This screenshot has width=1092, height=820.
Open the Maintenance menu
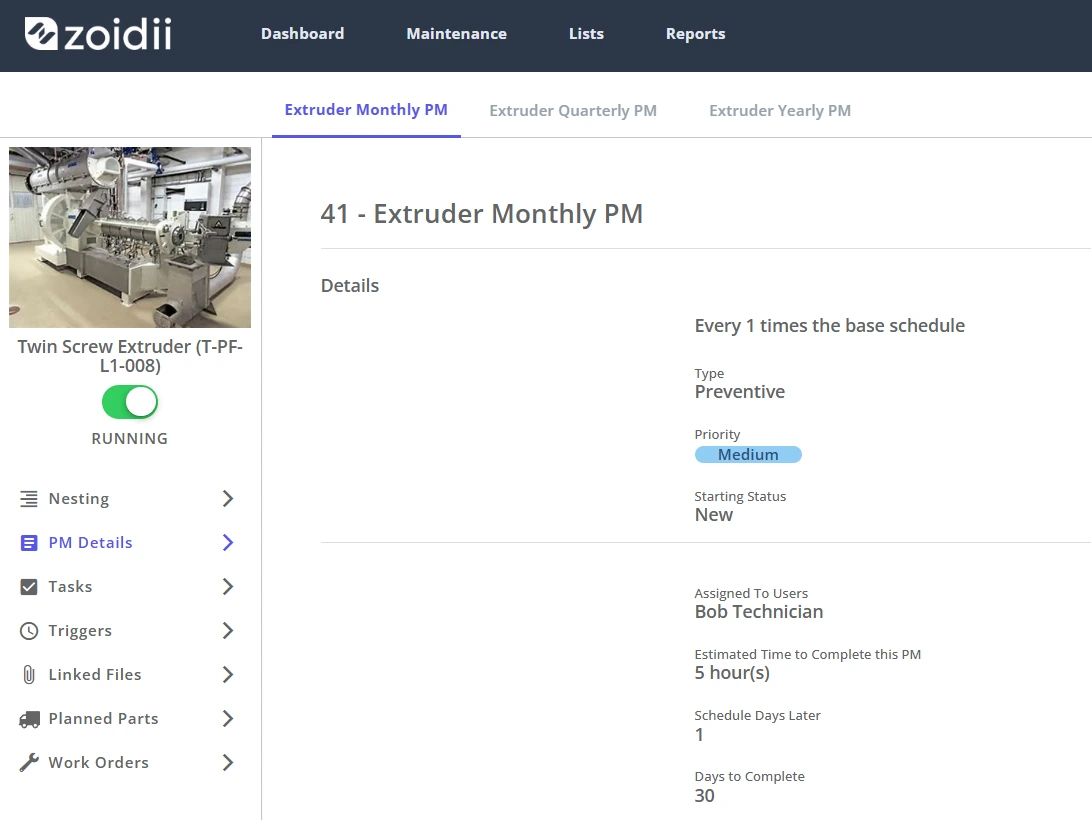tap(456, 33)
